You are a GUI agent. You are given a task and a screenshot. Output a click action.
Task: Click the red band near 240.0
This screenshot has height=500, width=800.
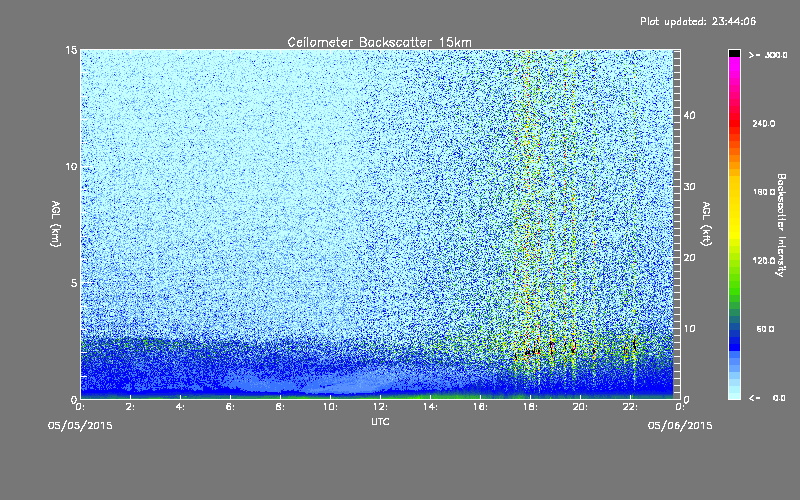coord(734,123)
